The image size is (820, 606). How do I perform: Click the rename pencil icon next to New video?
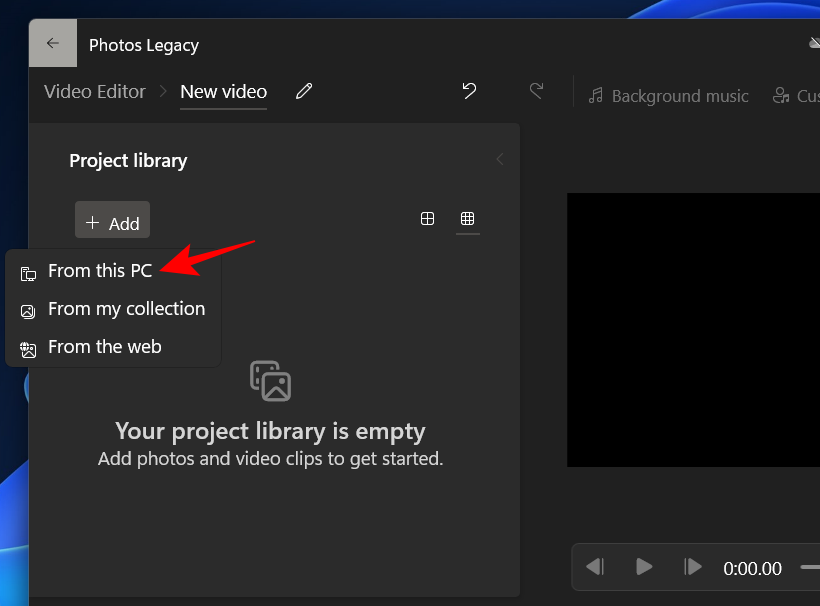[304, 91]
